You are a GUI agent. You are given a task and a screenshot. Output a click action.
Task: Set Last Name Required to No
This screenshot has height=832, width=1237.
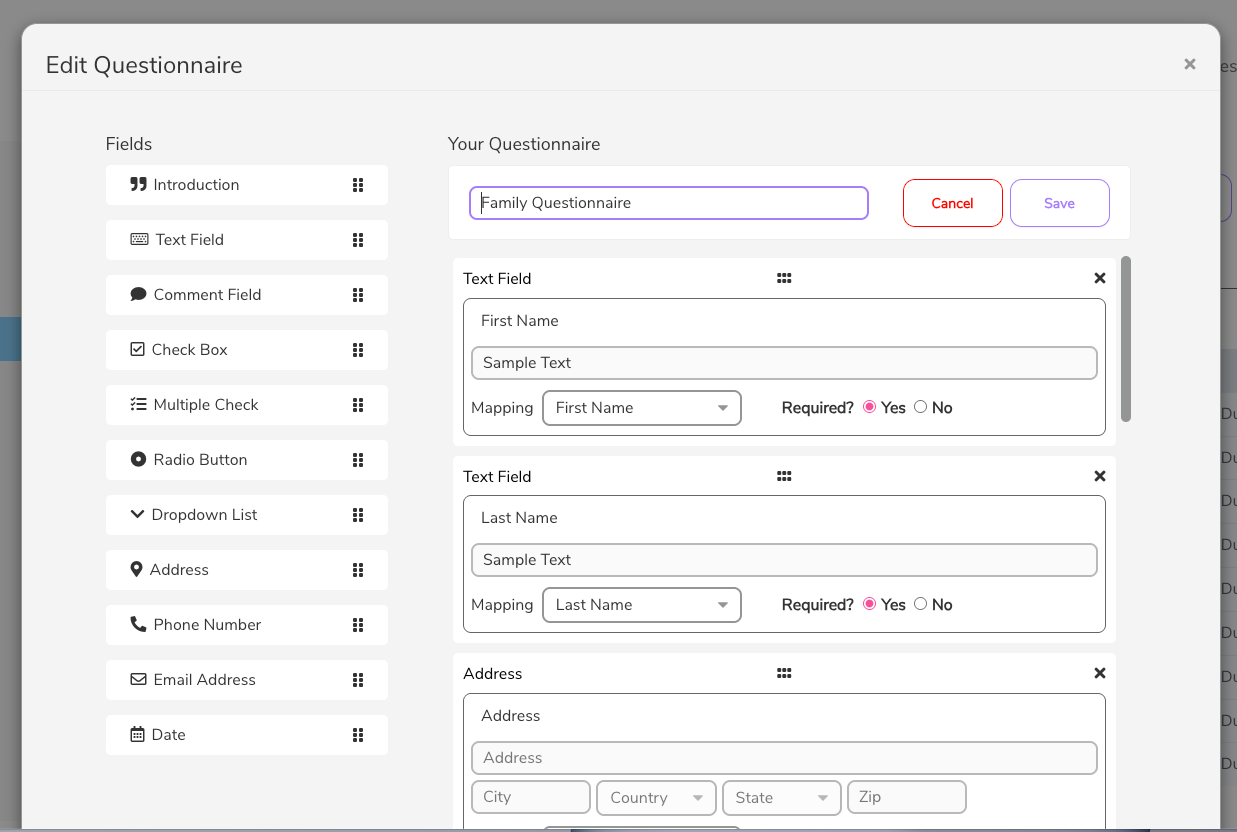click(x=920, y=604)
